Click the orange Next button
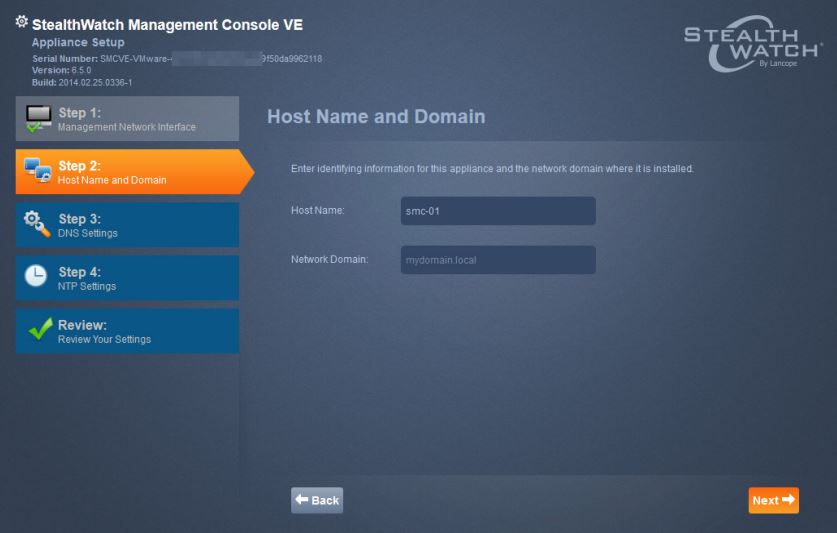Image resolution: width=837 pixels, height=533 pixels. [x=773, y=500]
